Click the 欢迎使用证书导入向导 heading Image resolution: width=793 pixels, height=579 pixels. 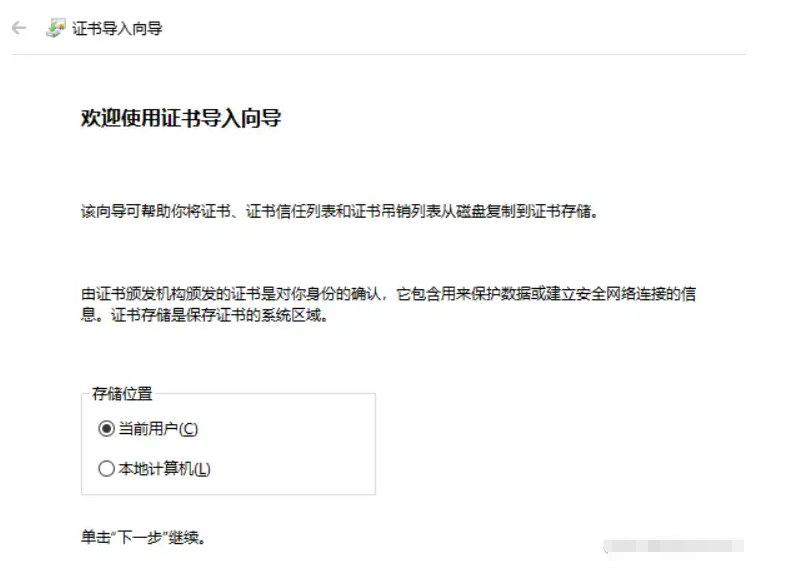[x=181, y=118]
